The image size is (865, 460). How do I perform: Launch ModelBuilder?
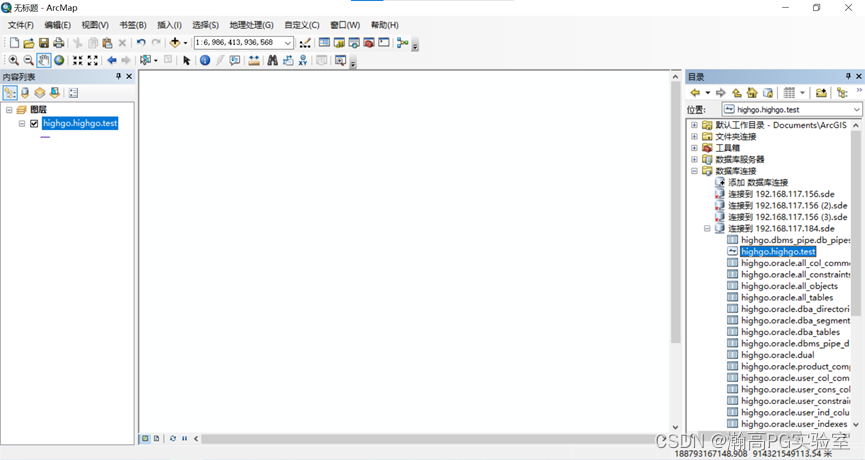tap(403, 43)
